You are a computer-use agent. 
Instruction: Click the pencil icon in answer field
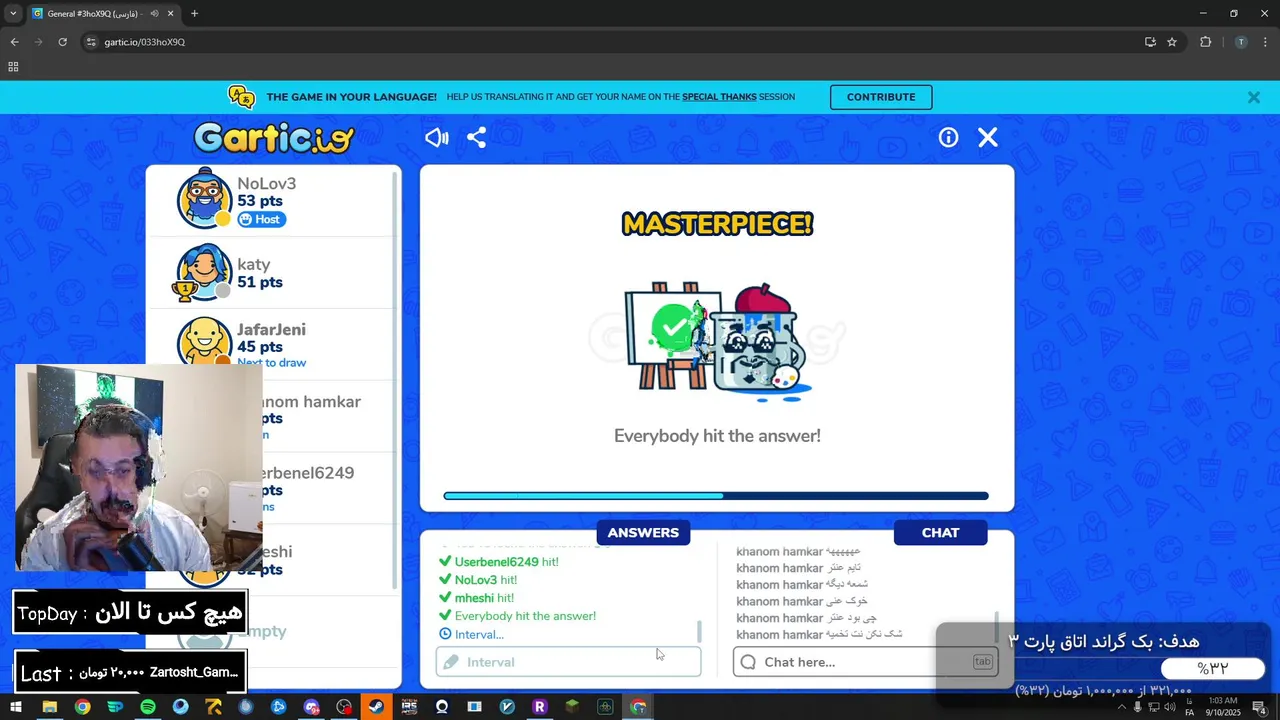point(451,662)
